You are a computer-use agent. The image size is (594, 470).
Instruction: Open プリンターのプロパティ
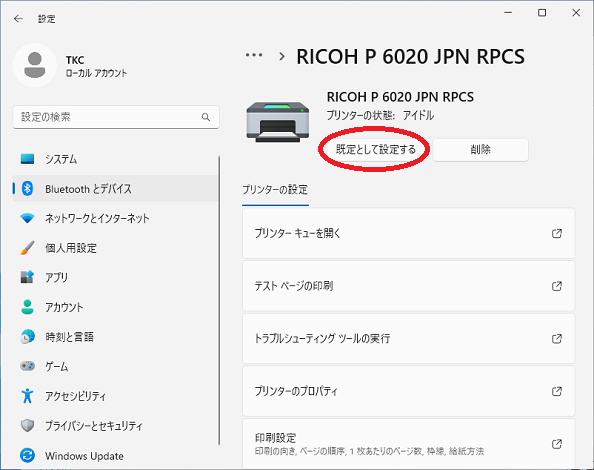click(x=408, y=391)
